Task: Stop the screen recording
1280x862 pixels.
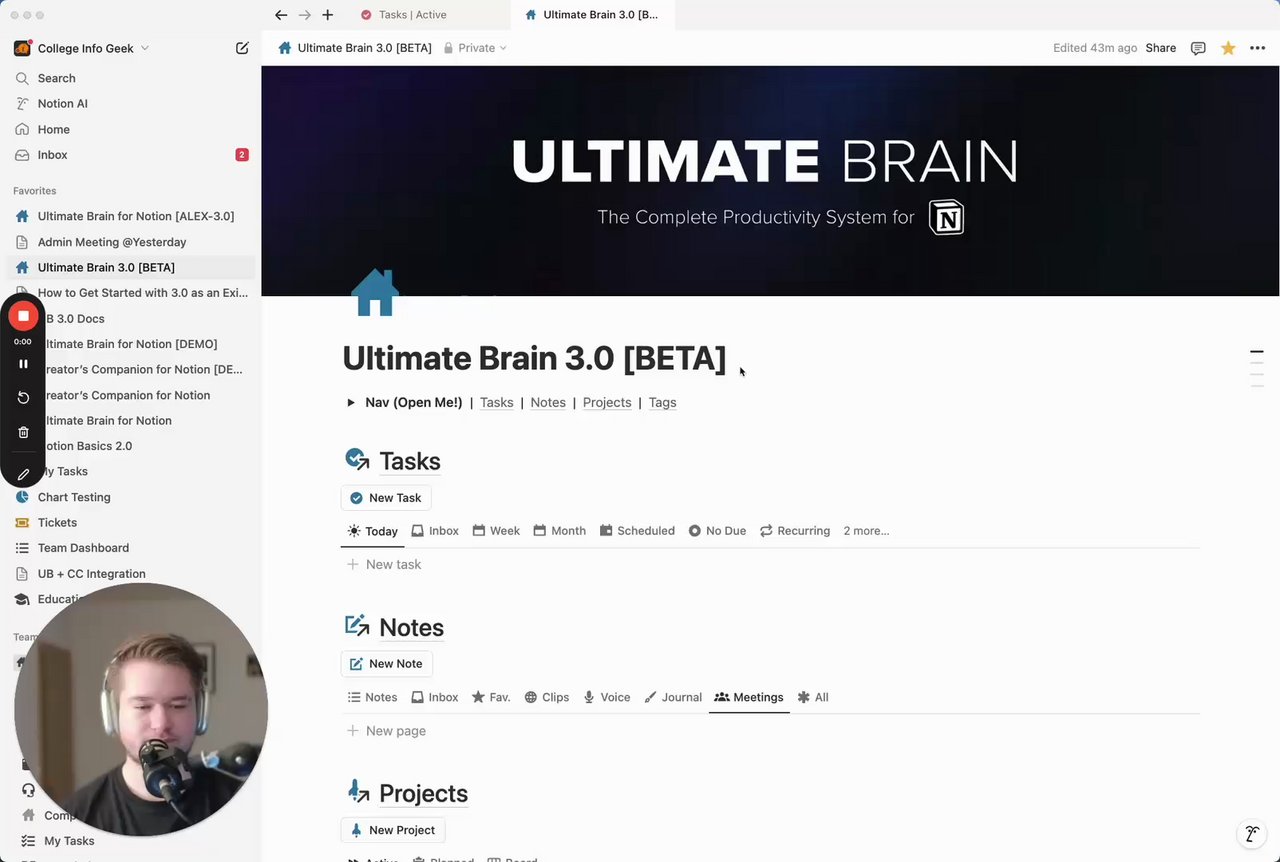Action: coord(23,316)
